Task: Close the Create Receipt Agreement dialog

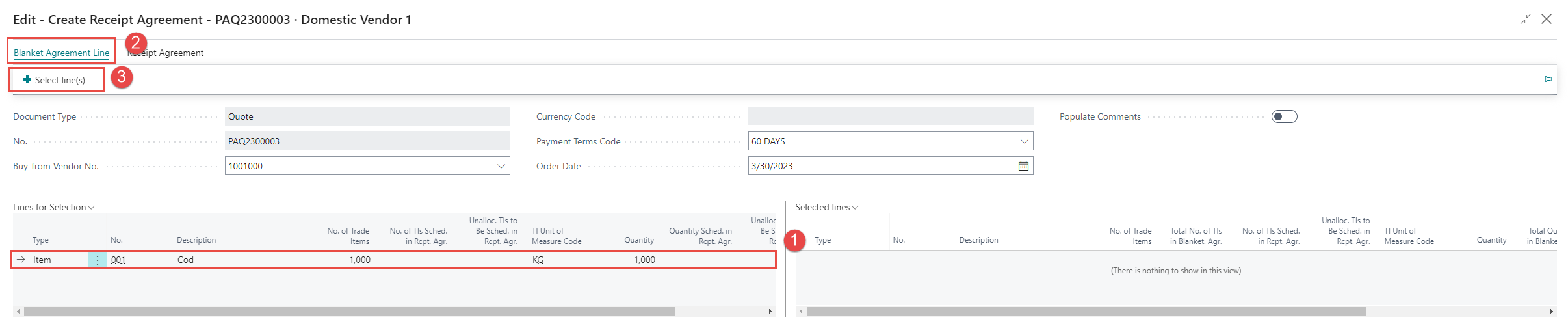Action: point(1547,20)
